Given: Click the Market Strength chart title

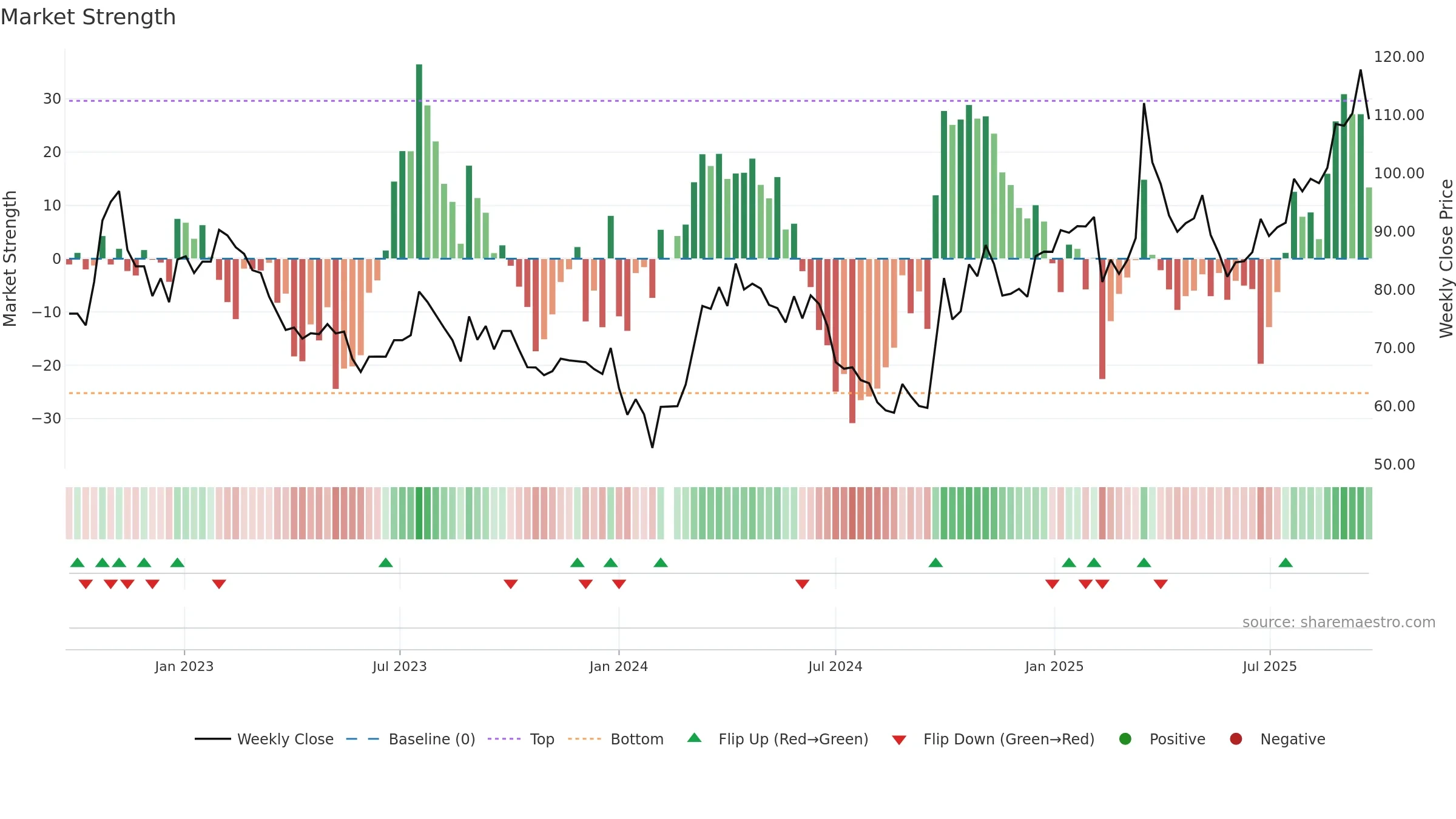Looking at the screenshot, I should click(x=88, y=17).
